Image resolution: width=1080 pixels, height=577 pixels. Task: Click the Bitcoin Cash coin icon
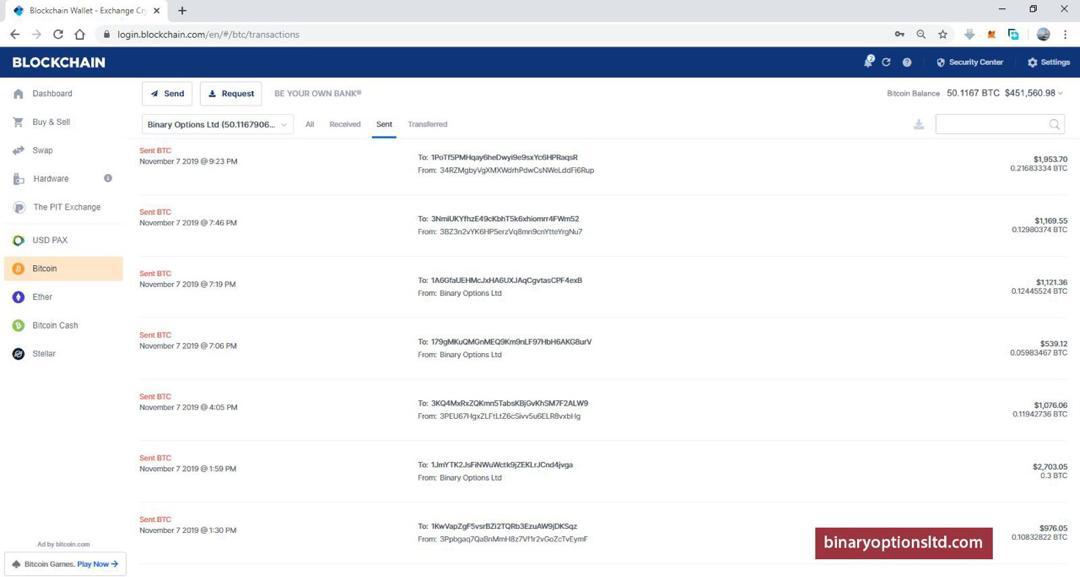coord(19,325)
